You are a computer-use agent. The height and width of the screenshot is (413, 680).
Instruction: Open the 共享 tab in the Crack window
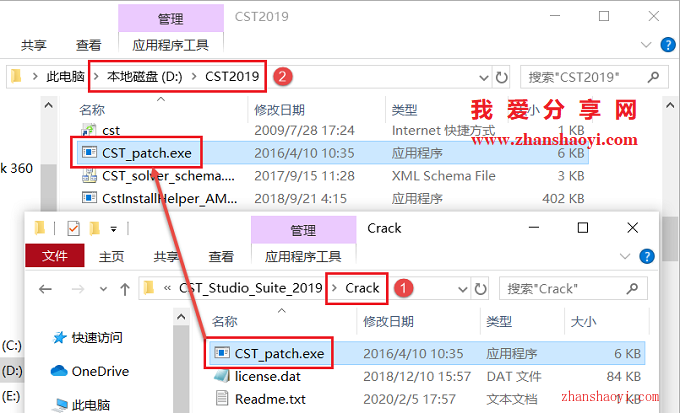point(166,256)
